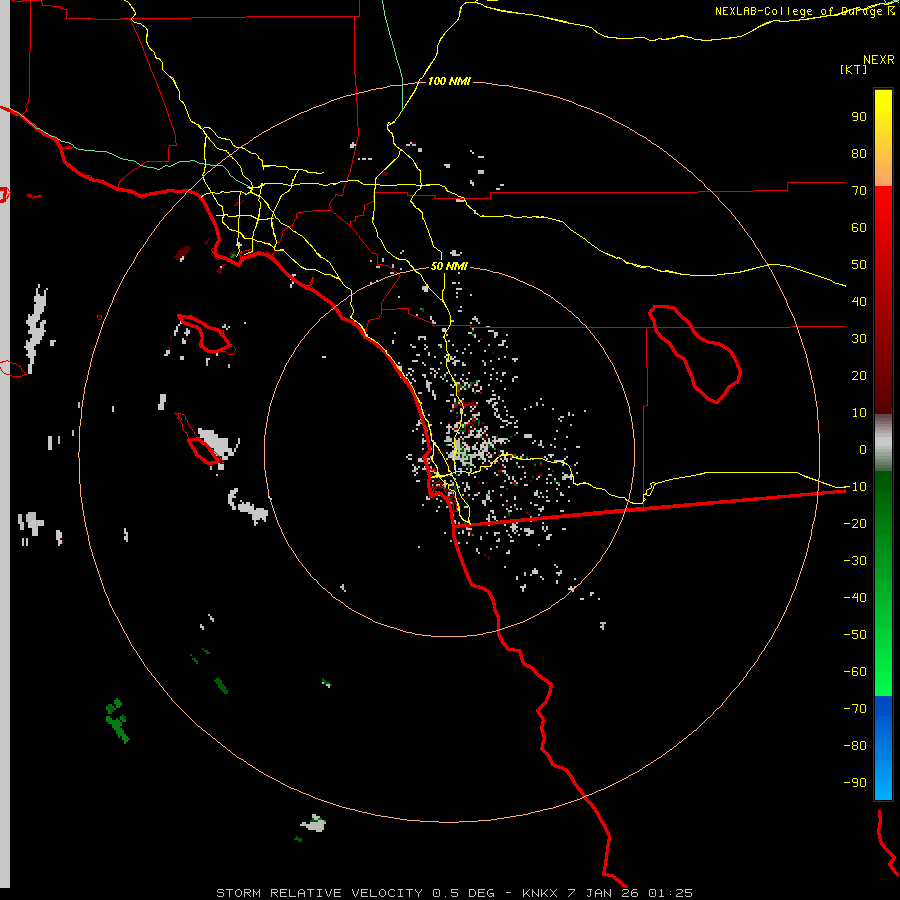Click the large gray echo over San Clemente Island
The image size is (900, 900).
(217, 443)
